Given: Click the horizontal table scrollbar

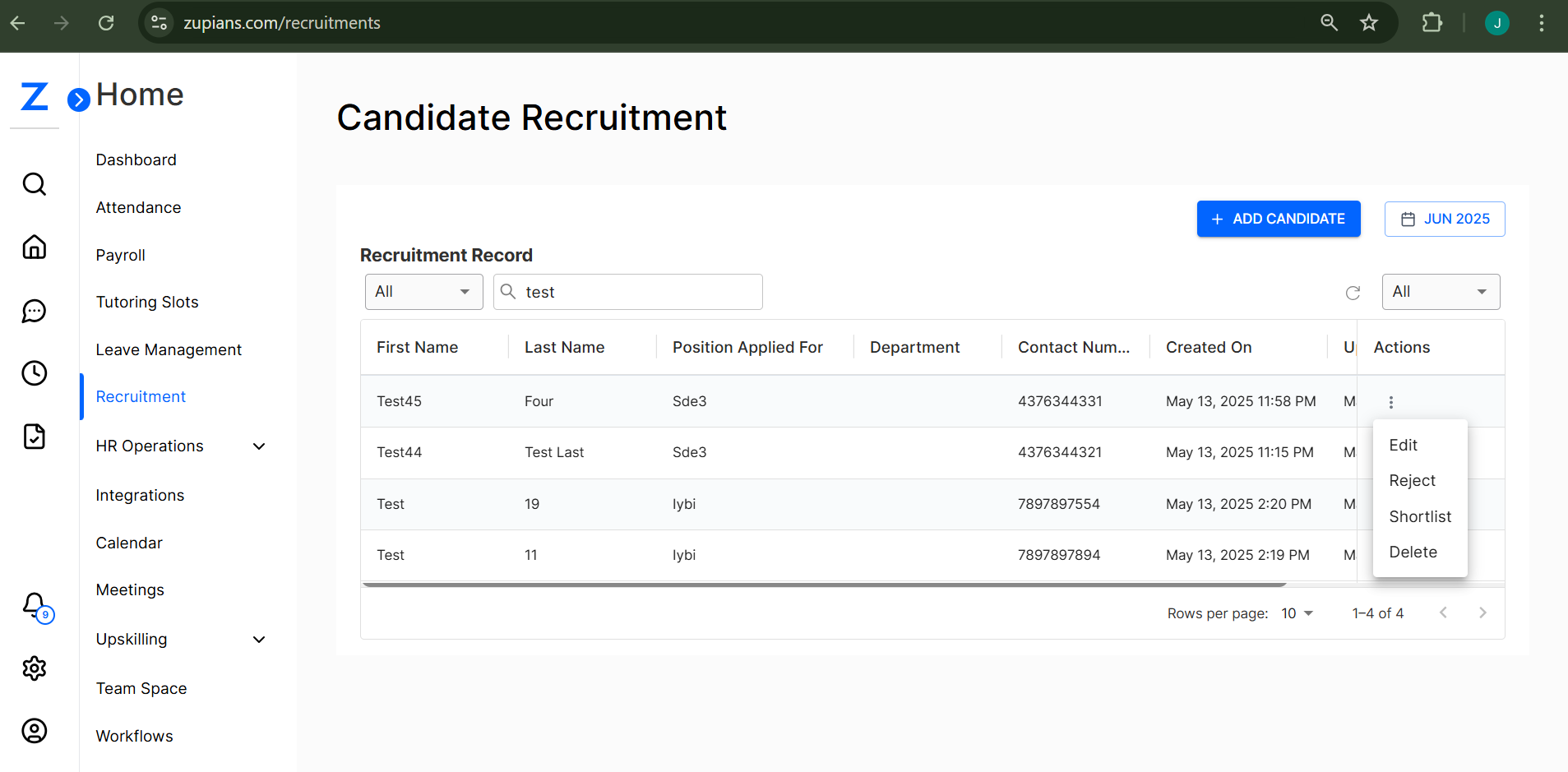Looking at the screenshot, I should click(823, 585).
